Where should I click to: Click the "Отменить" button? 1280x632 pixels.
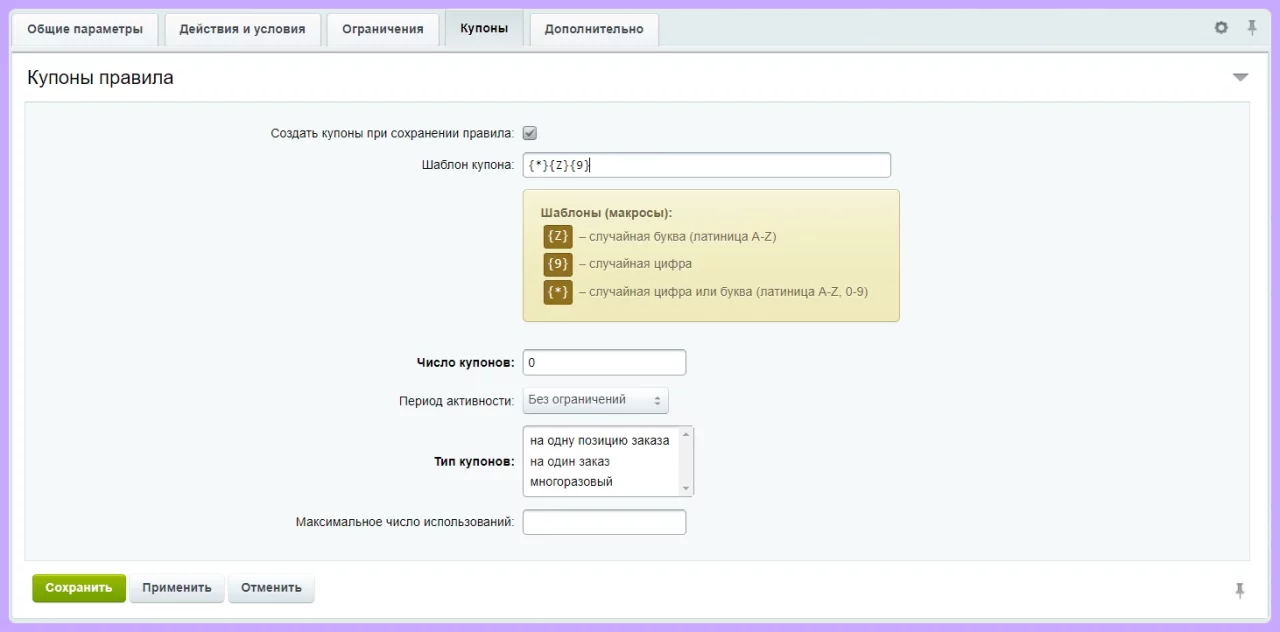pos(271,588)
